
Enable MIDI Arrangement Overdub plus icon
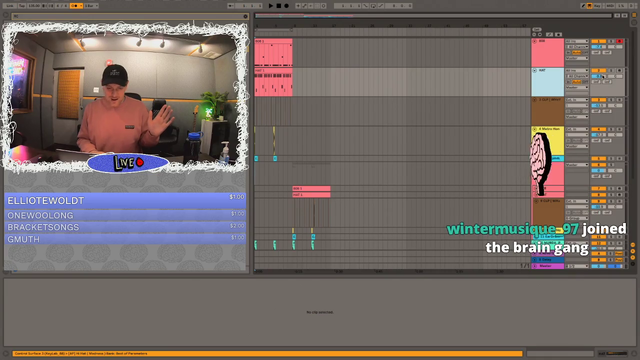[298, 6]
